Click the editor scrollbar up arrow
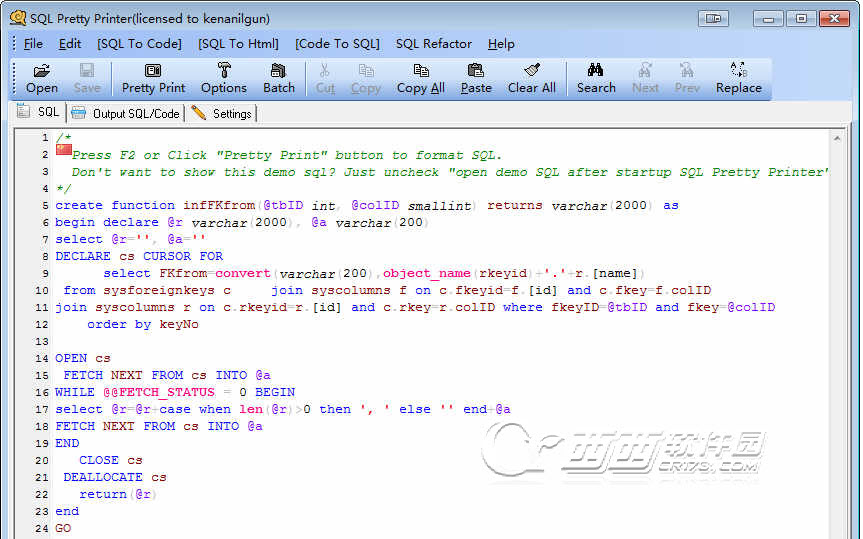 click(837, 139)
